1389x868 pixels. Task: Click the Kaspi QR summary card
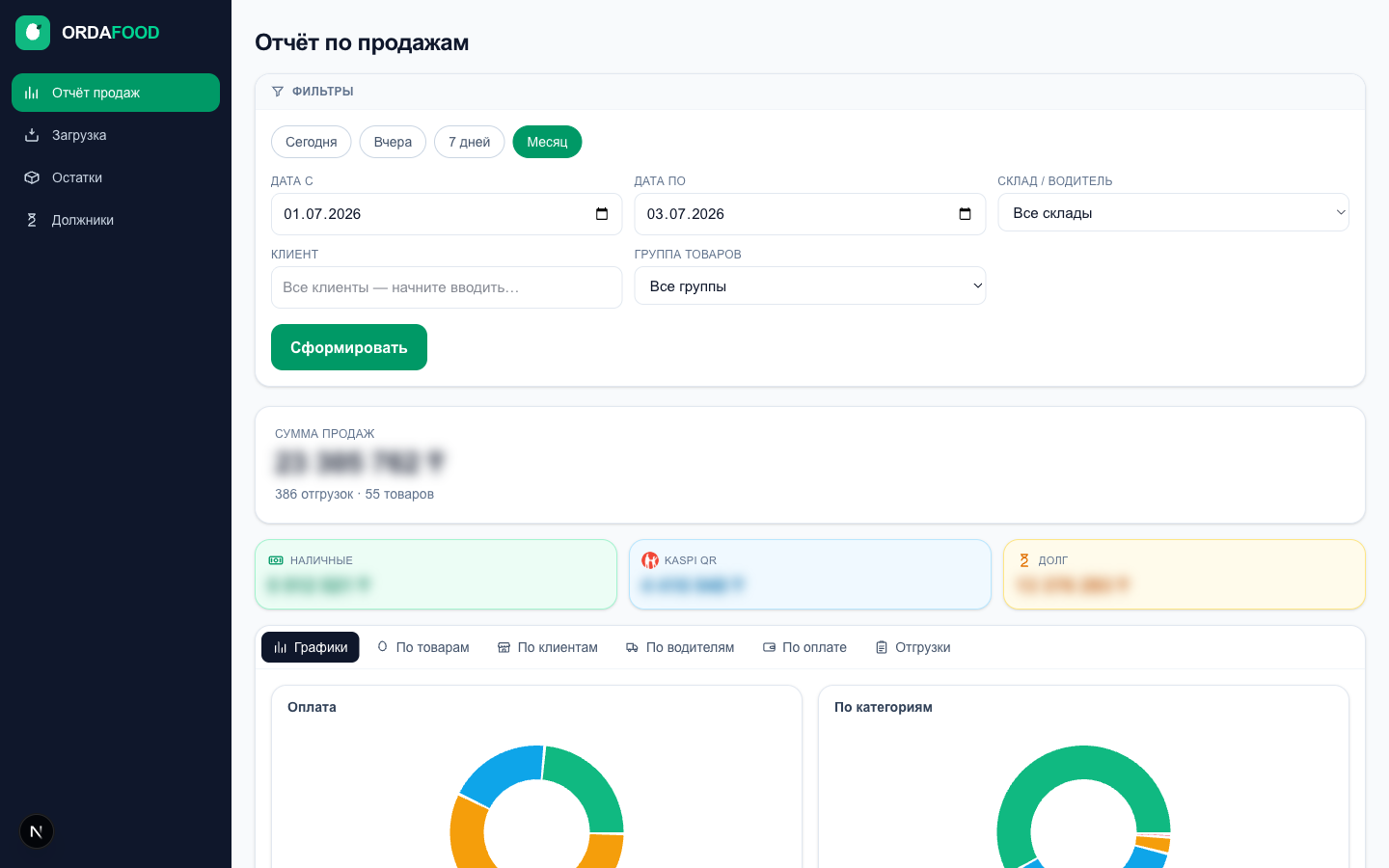(x=810, y=574)
